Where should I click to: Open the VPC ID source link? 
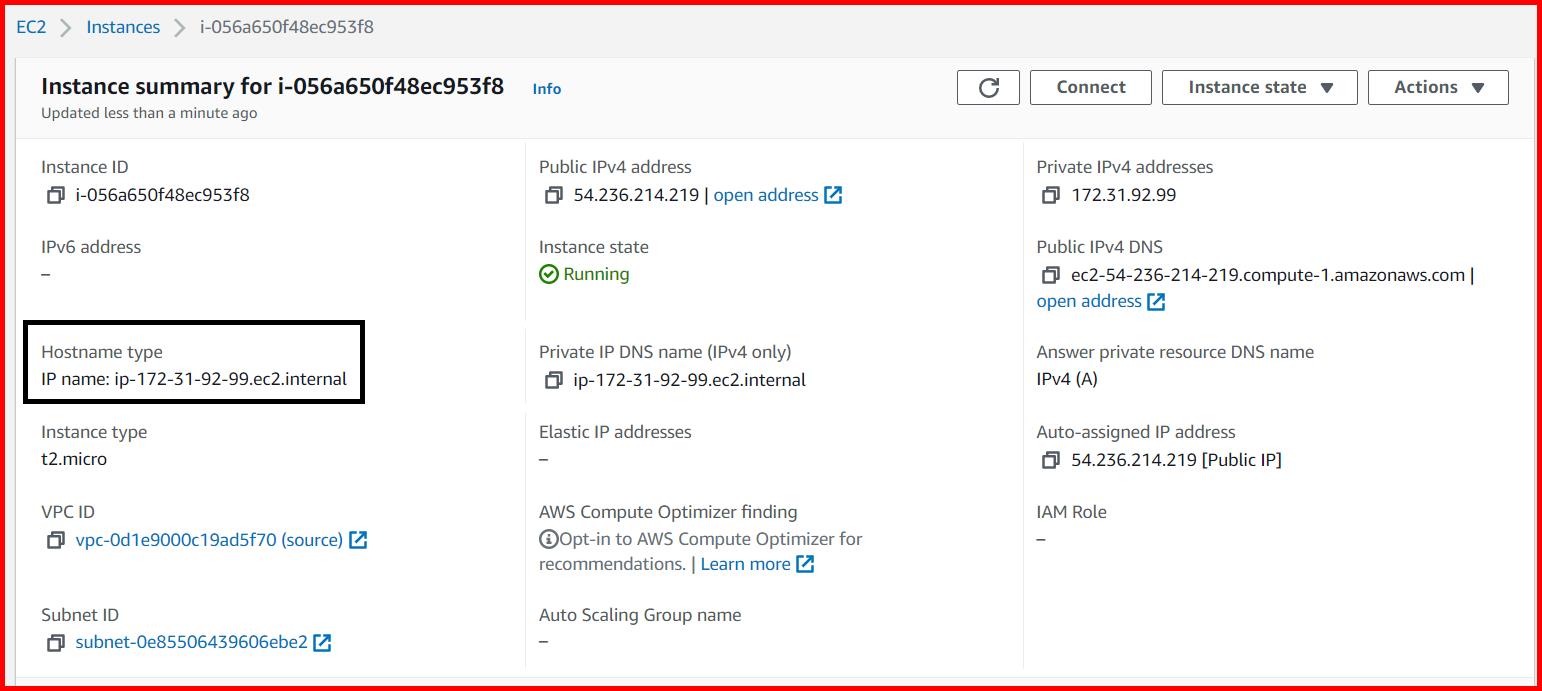[312, 540]
